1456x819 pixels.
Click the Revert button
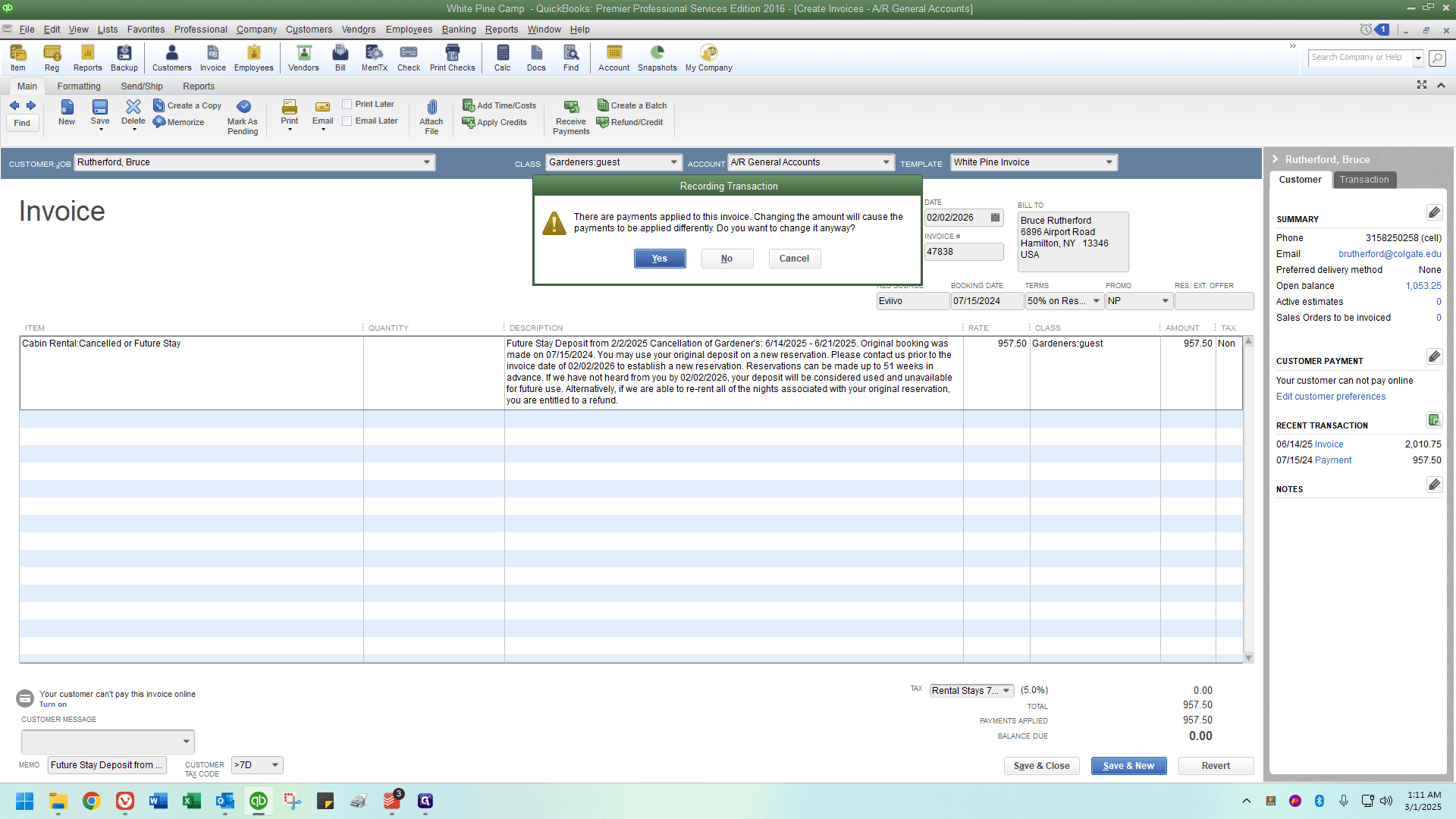(1216, 766)
